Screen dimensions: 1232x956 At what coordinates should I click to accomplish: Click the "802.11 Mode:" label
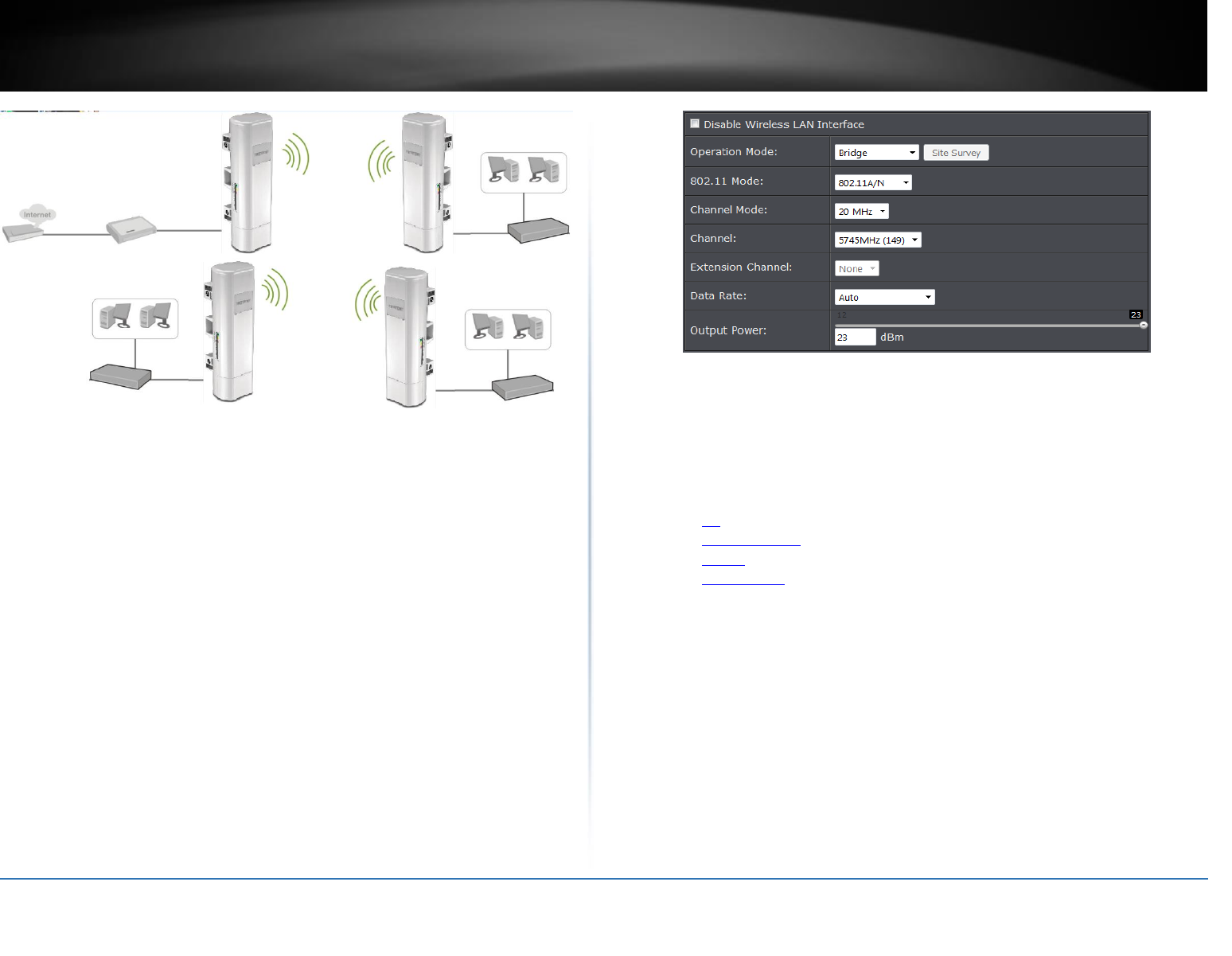pyautogui.click(x=727, y=181)
